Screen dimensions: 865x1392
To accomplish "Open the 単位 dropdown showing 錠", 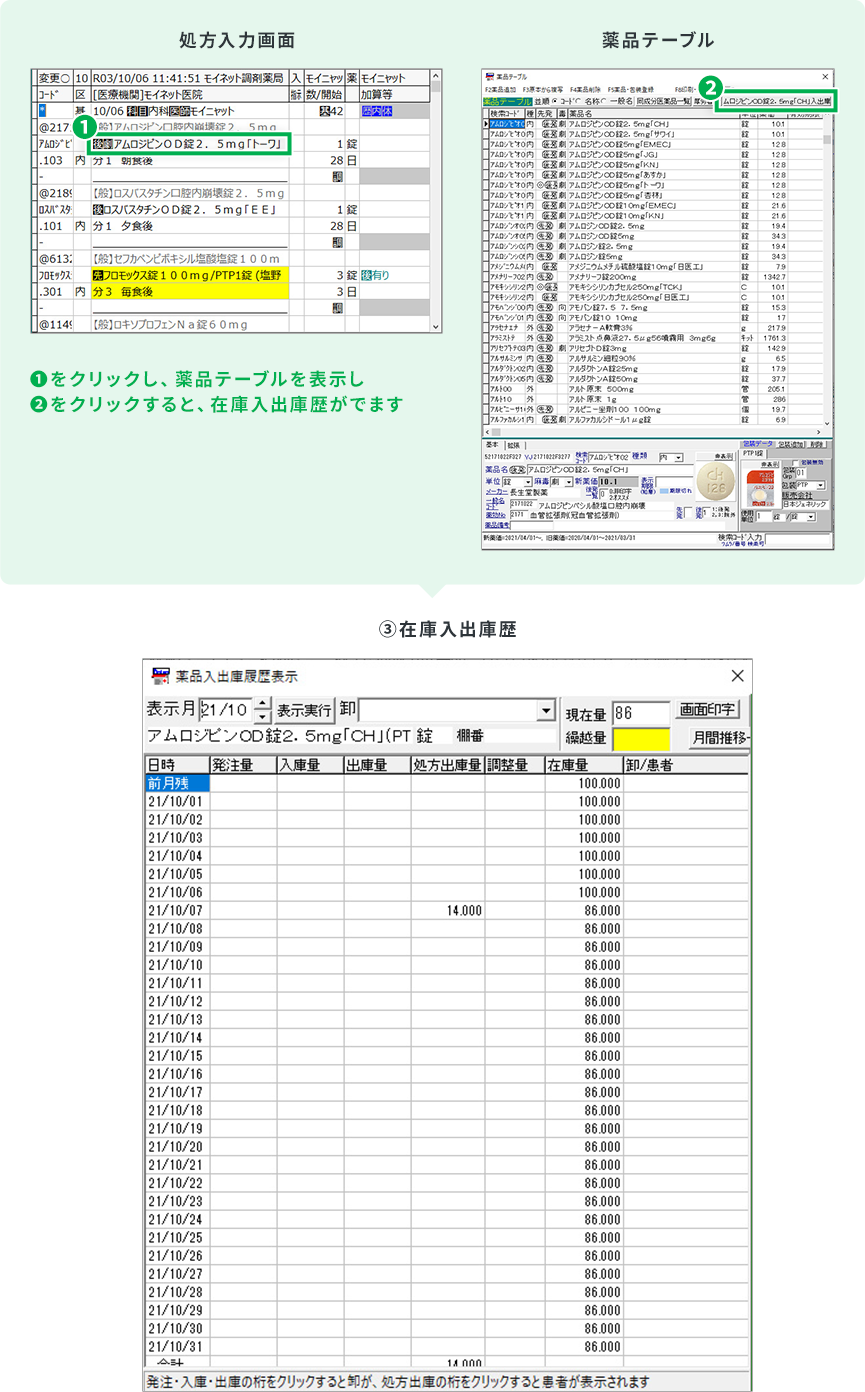I will coord(517,481).
